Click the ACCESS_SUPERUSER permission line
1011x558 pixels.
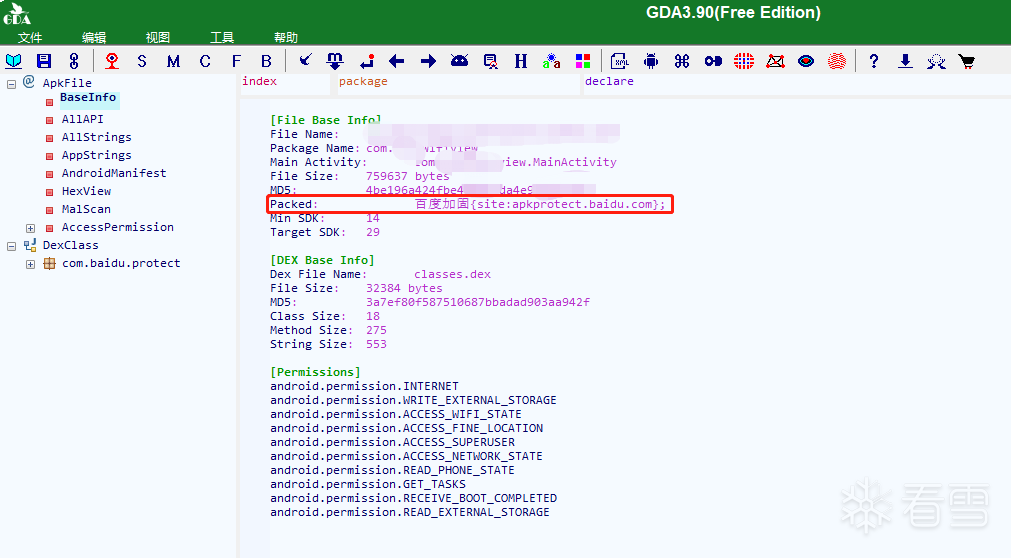[393, 443]
